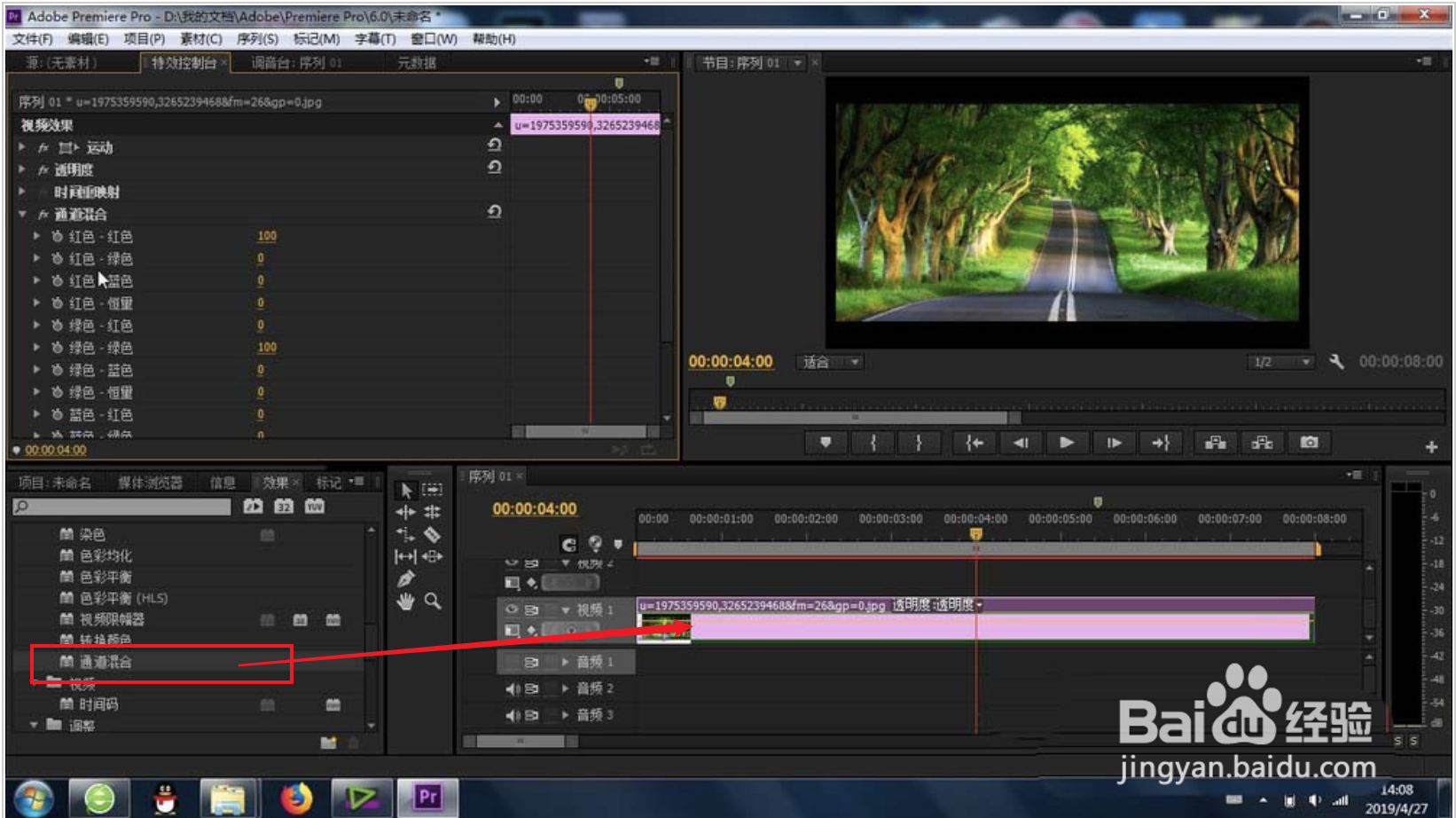Image resolution: width=1456 pixels, height=818 pixels.
Task: Click the Mark In button
Action: tap(873, 442)
